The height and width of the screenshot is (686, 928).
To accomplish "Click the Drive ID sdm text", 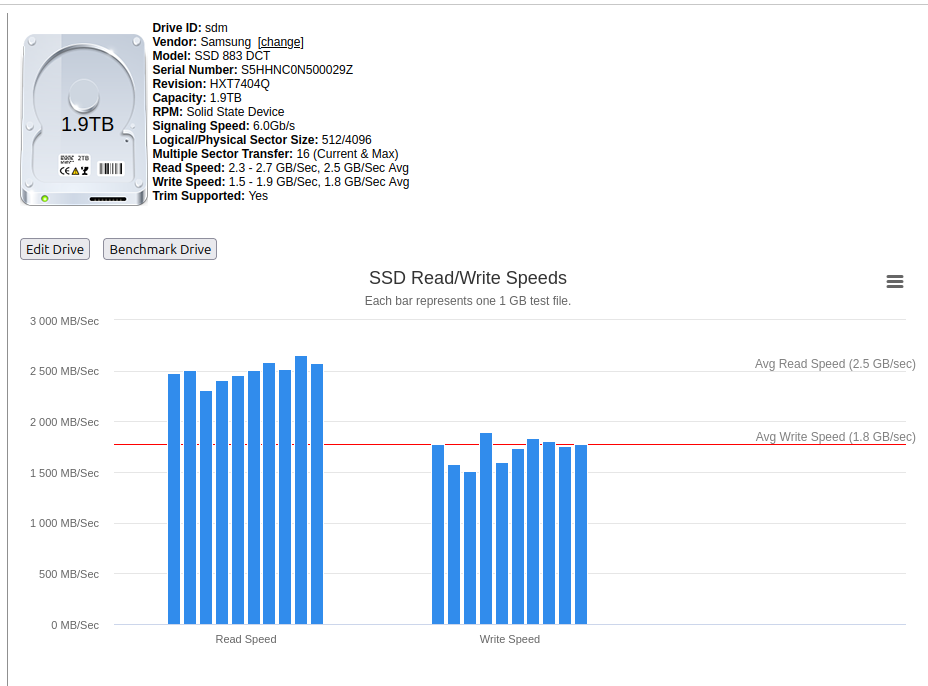I will point(190,28).
